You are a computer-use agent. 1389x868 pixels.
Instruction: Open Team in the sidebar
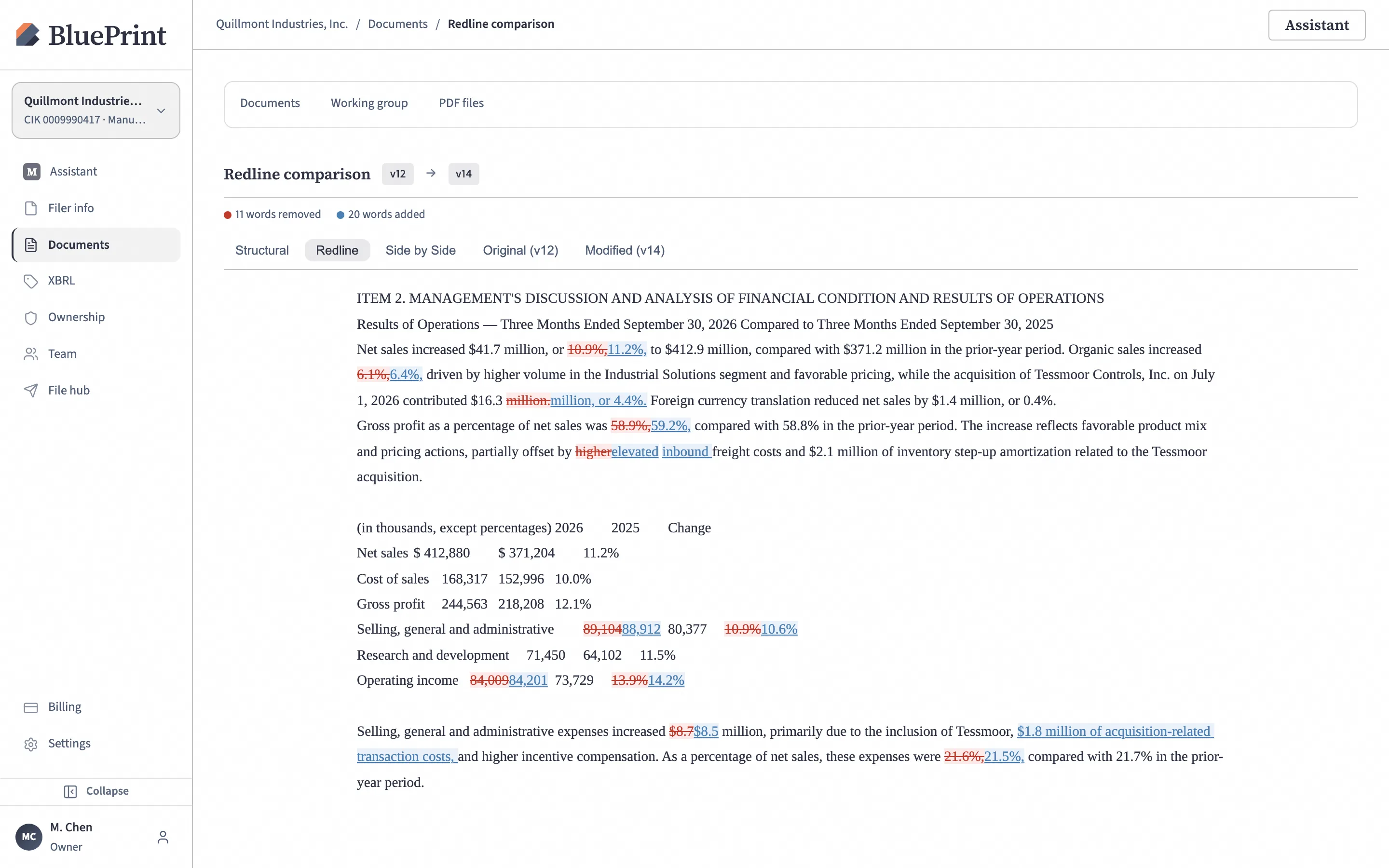click(x=96, y=353)
